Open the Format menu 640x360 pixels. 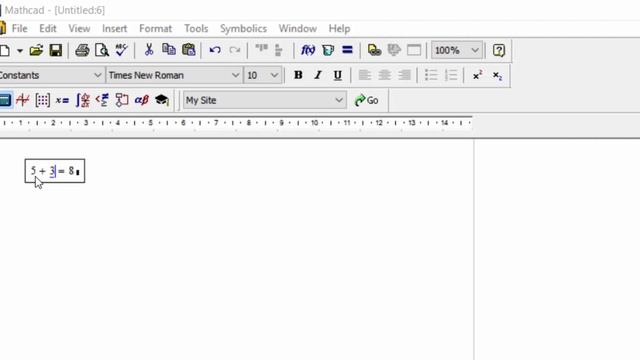coord(156,29)
